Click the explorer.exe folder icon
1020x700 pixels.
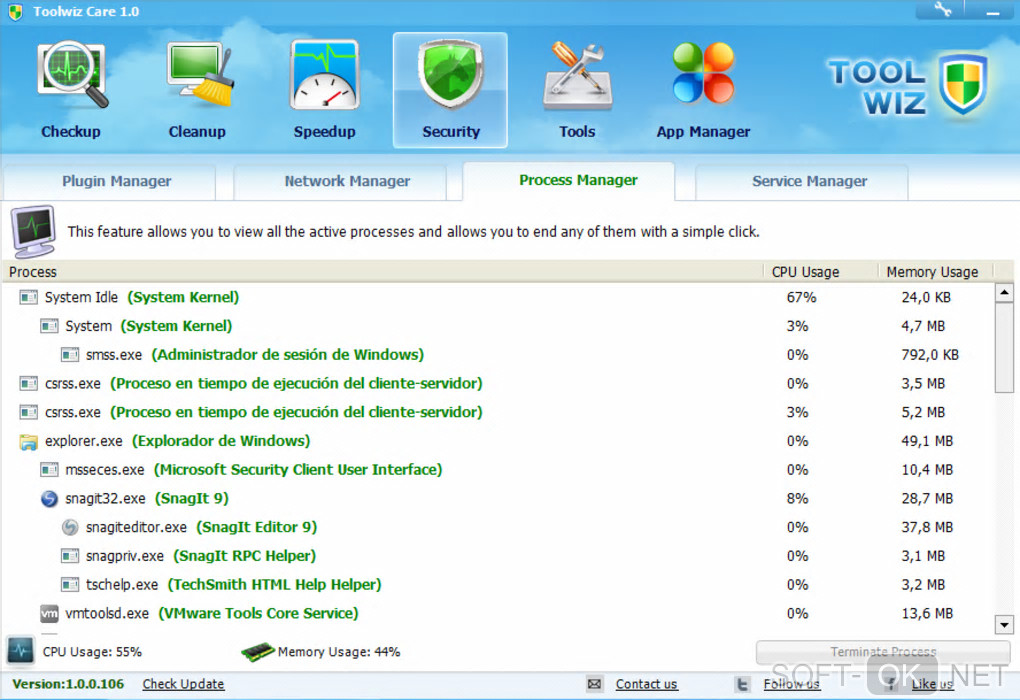tap(28, 442)
